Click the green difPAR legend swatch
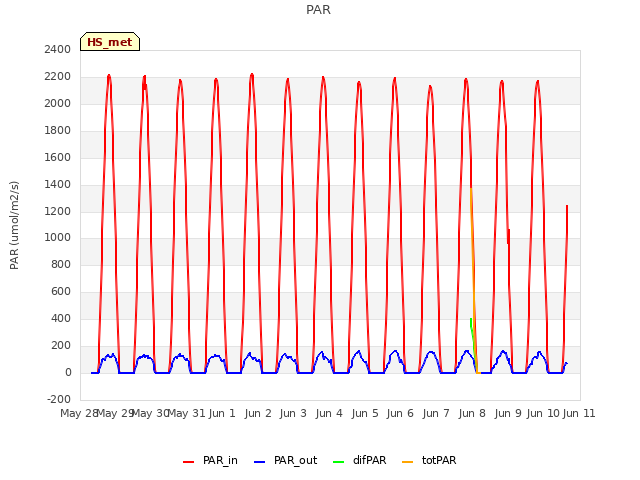The image size is (640, 480). pos(338,462)
